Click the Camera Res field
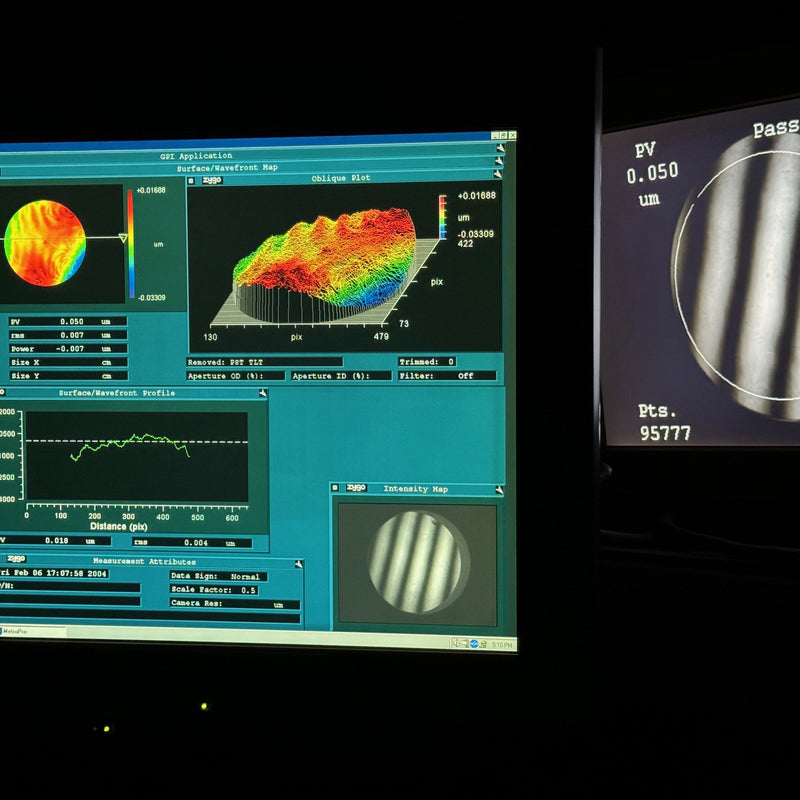800x800 pixels. (235, 604)
